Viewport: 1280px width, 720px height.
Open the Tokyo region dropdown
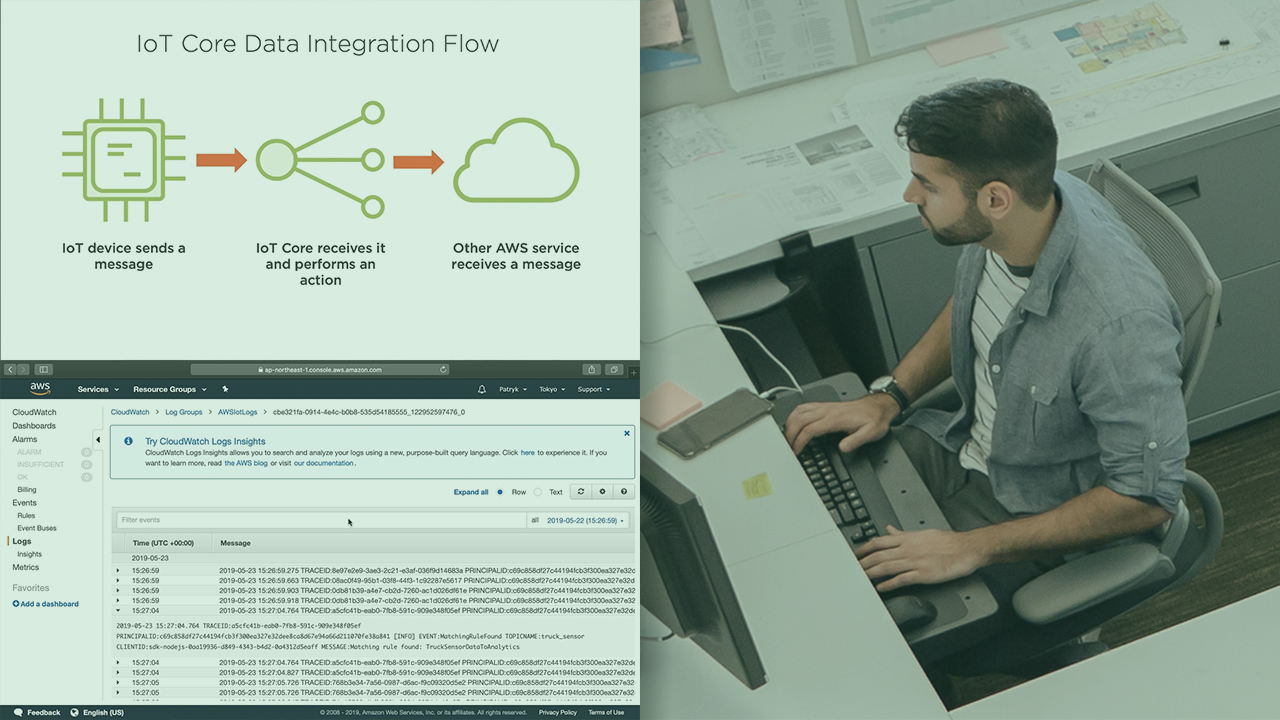[x=552, y=389]
